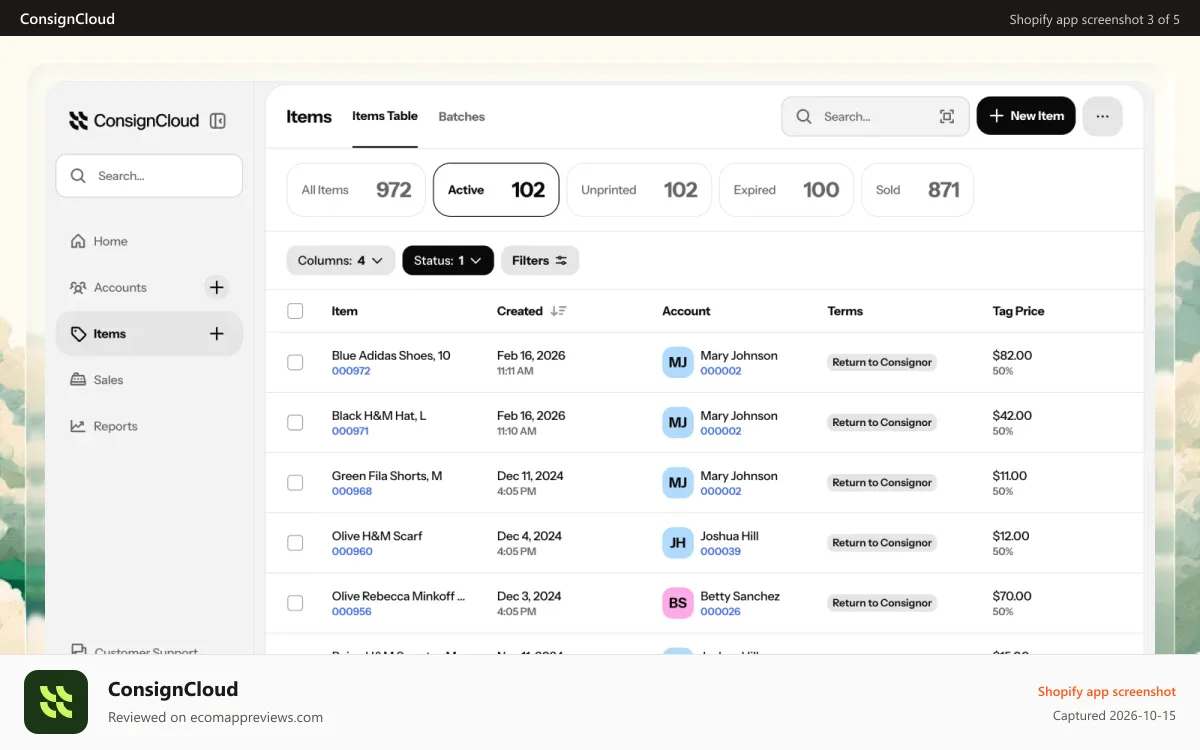Click the $70.00 tag price
The image size is (1200, 750).
(1012, 596)
